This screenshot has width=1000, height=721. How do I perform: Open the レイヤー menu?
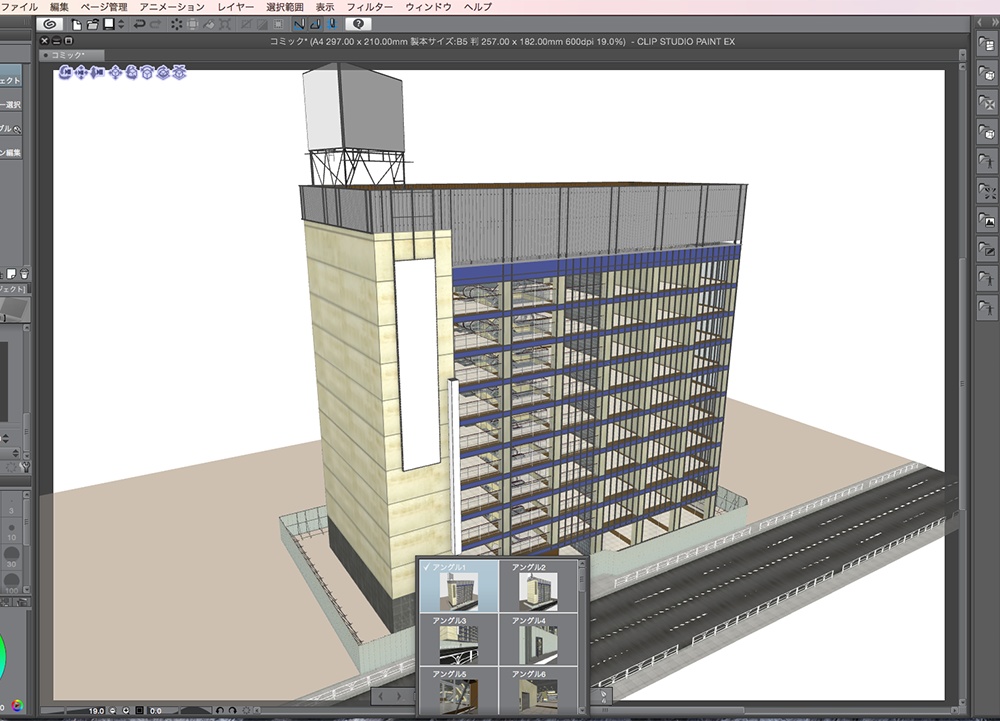(235, 7)
